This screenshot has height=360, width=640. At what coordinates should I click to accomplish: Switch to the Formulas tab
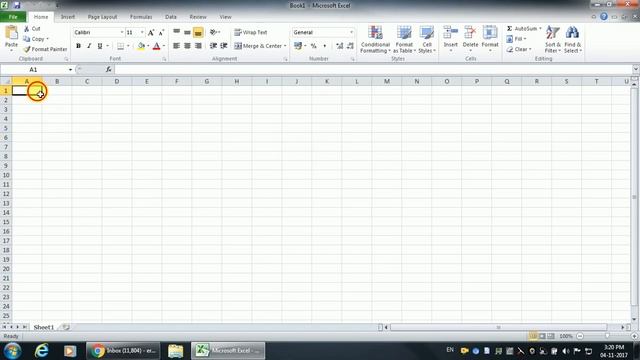coord(141,17)
